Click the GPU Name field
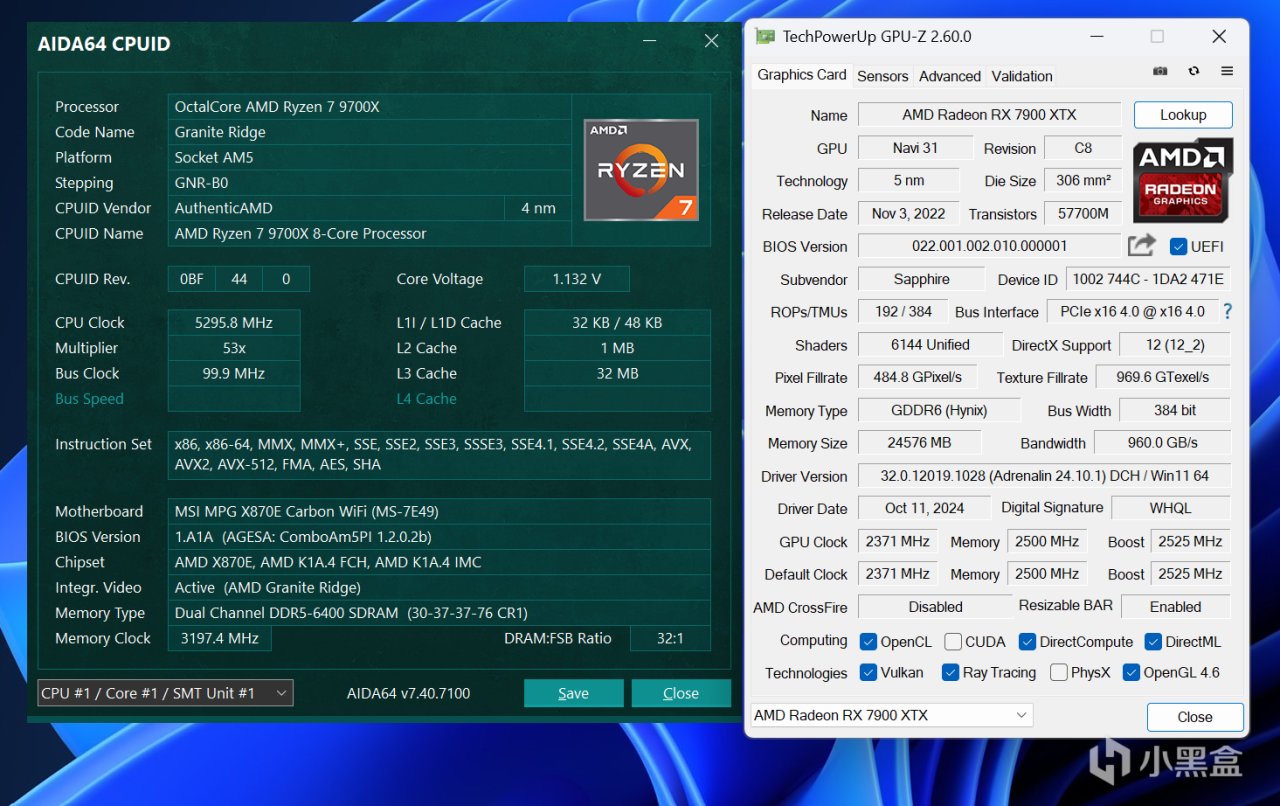 coord(989,115)
